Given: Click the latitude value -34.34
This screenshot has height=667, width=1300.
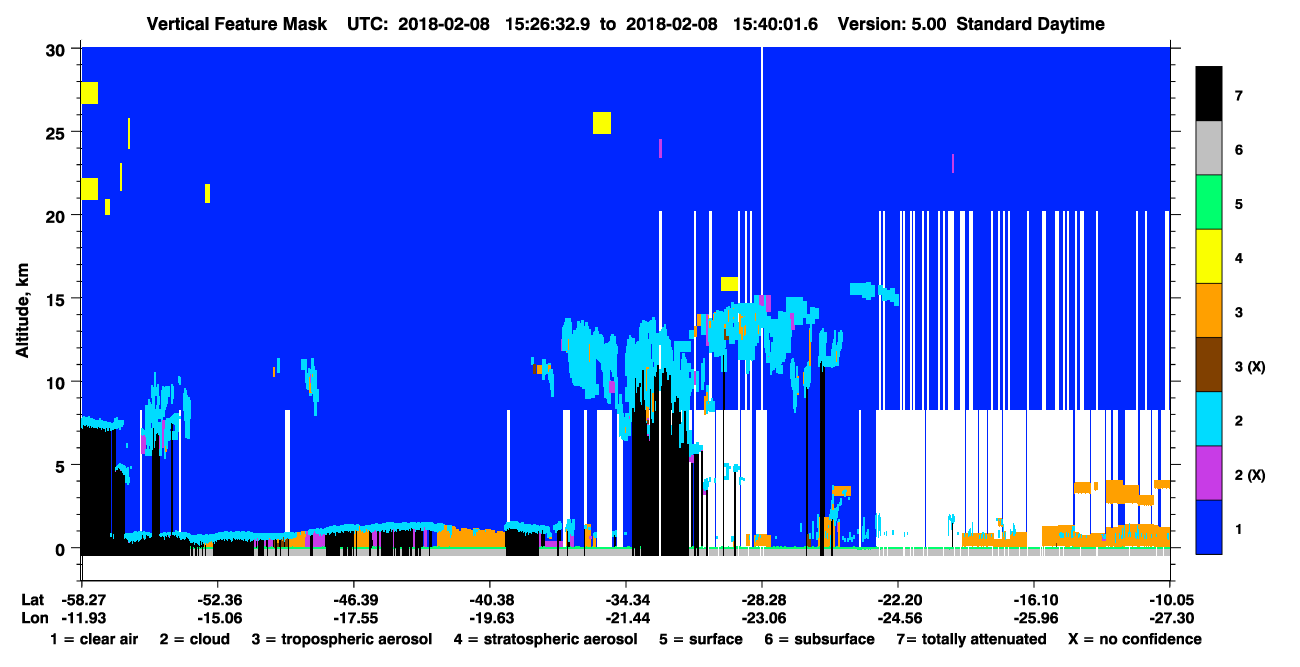Looking at the screenshot, I should coord(626,600).
